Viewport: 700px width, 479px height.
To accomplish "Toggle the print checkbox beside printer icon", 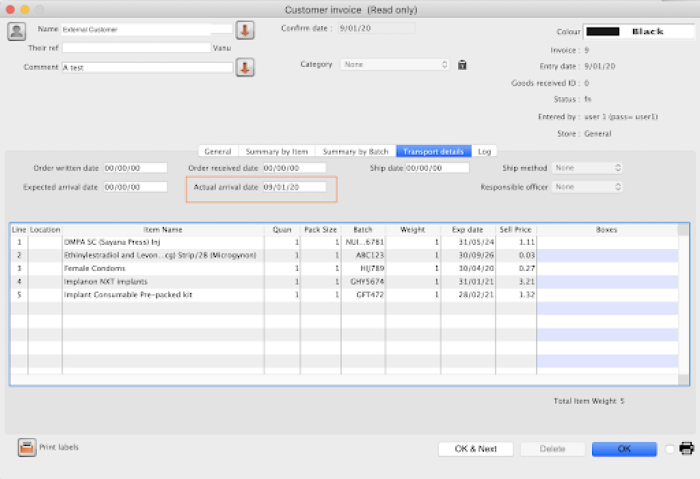I will click(670, 449).
